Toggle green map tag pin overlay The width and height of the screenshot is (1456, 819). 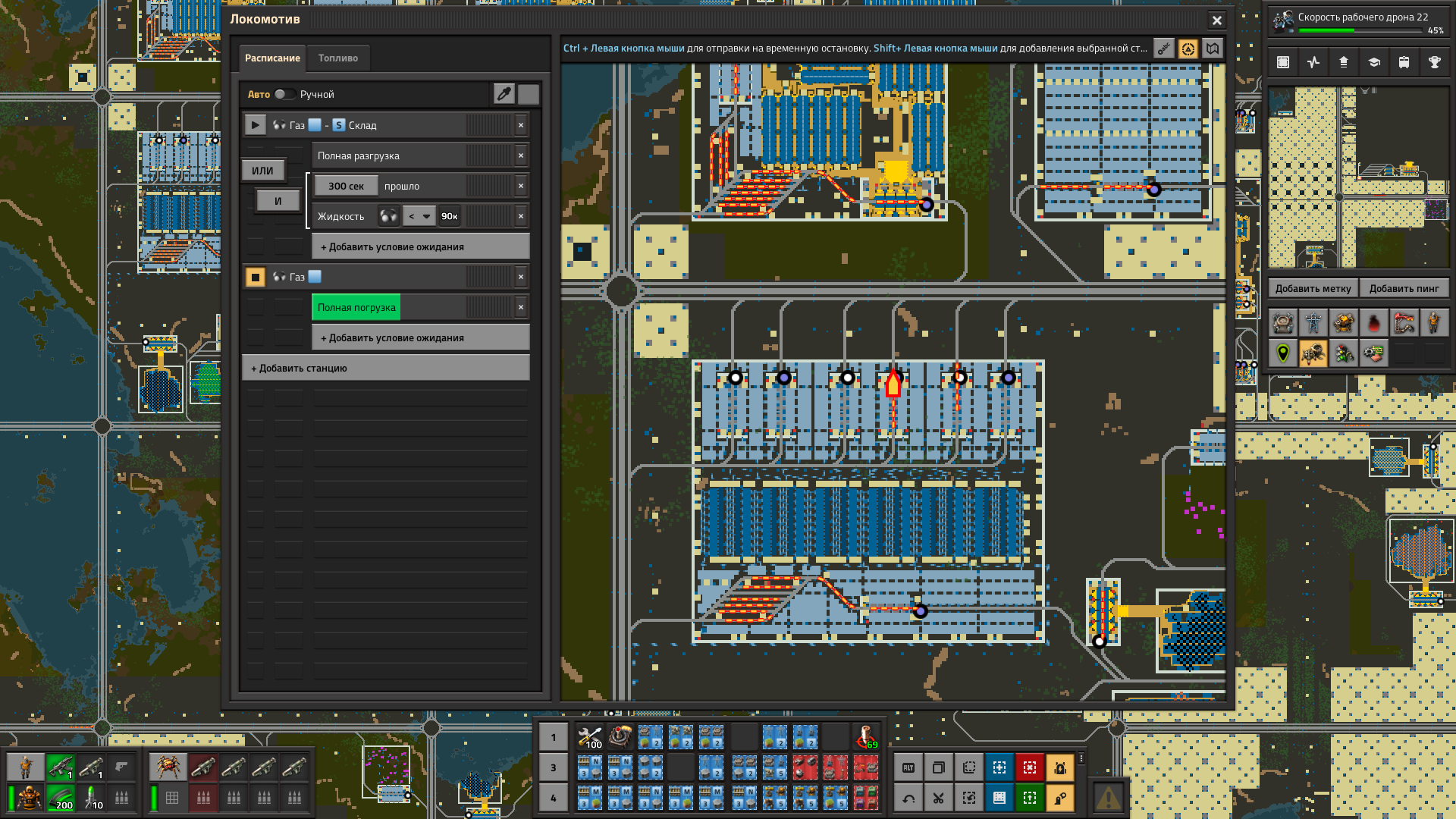coord(1283,353)
